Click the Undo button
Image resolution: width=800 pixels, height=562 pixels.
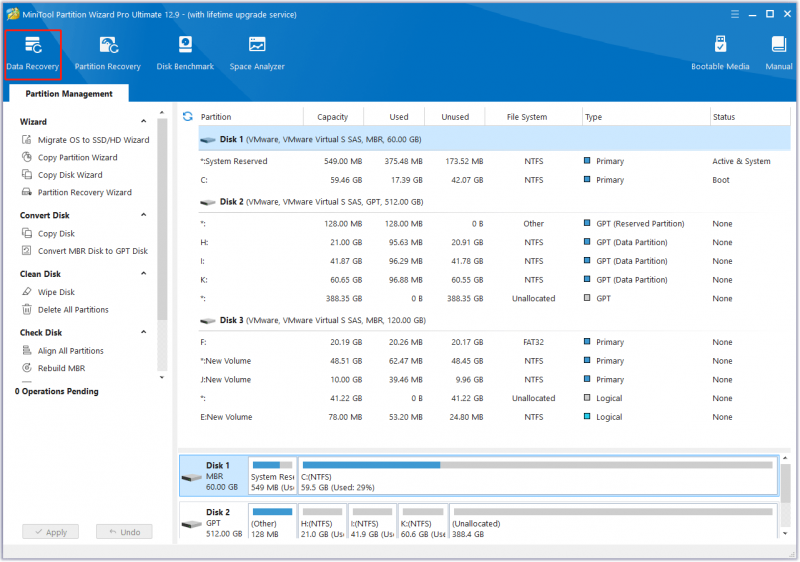tap(124, 532)
